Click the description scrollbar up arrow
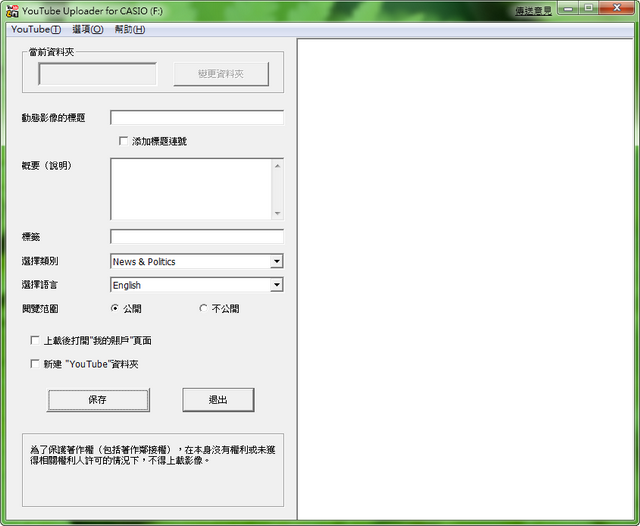Viewport: 640px width, 526px height. point(278,166)
